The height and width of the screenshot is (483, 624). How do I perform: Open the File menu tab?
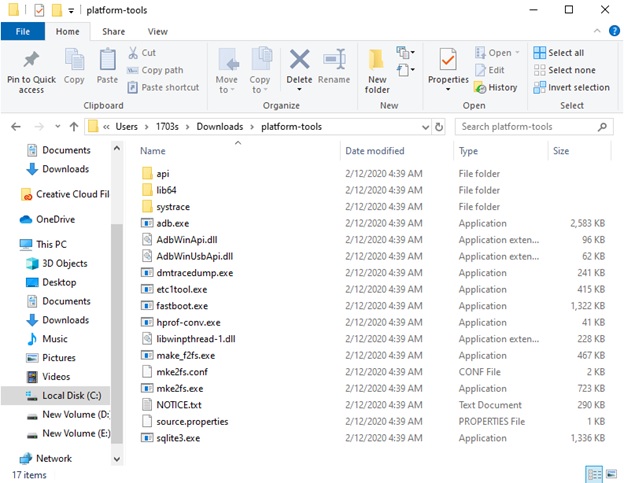pyautogui.click(x=22, y=31)
